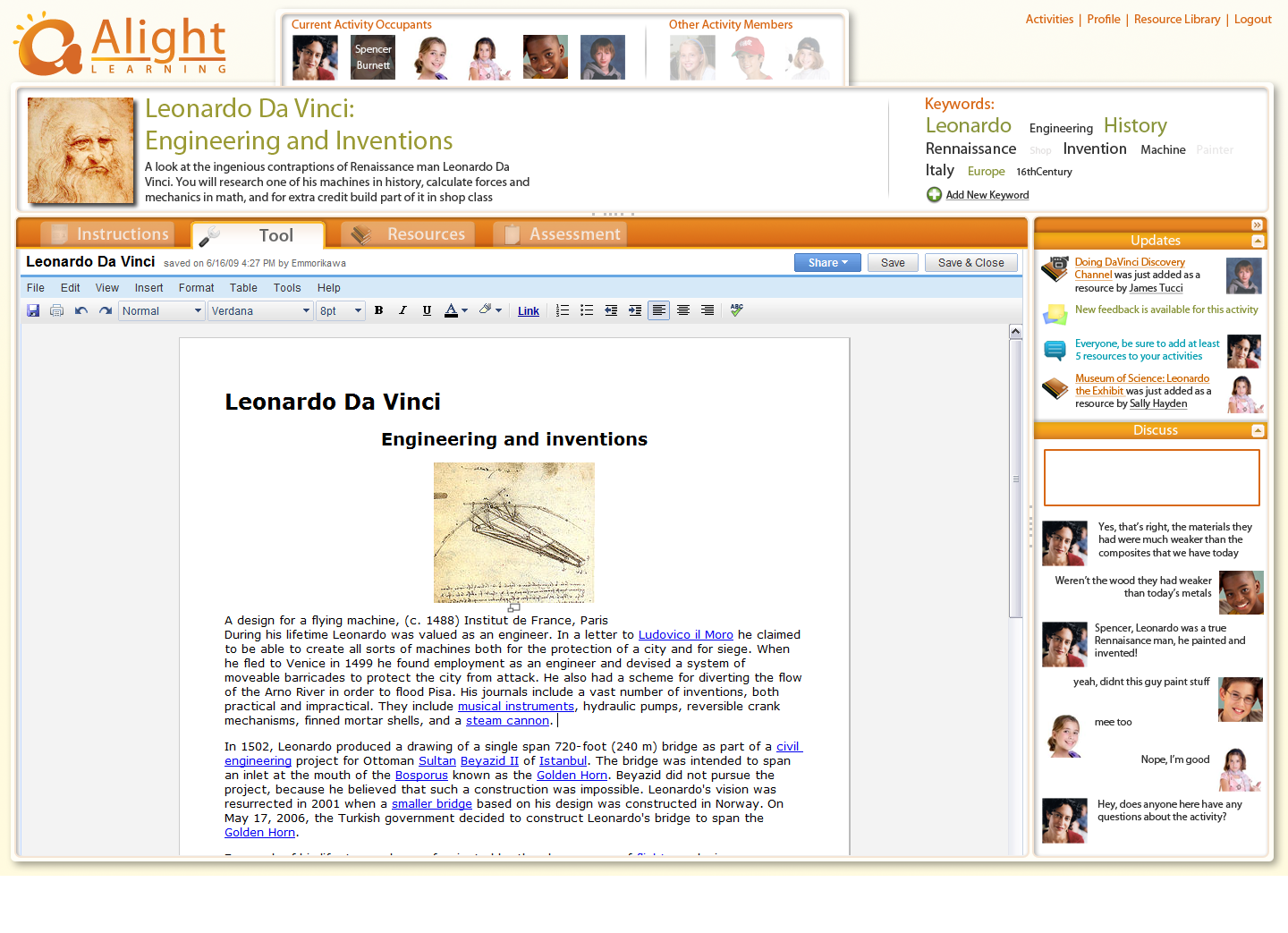Open the Edit menu

71,288
